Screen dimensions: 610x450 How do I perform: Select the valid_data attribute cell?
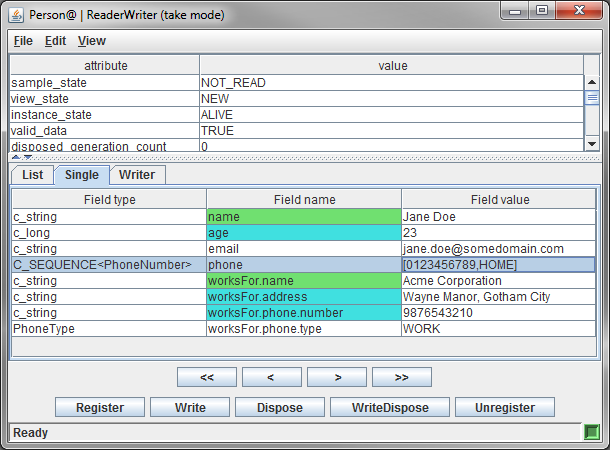point(105,130)
